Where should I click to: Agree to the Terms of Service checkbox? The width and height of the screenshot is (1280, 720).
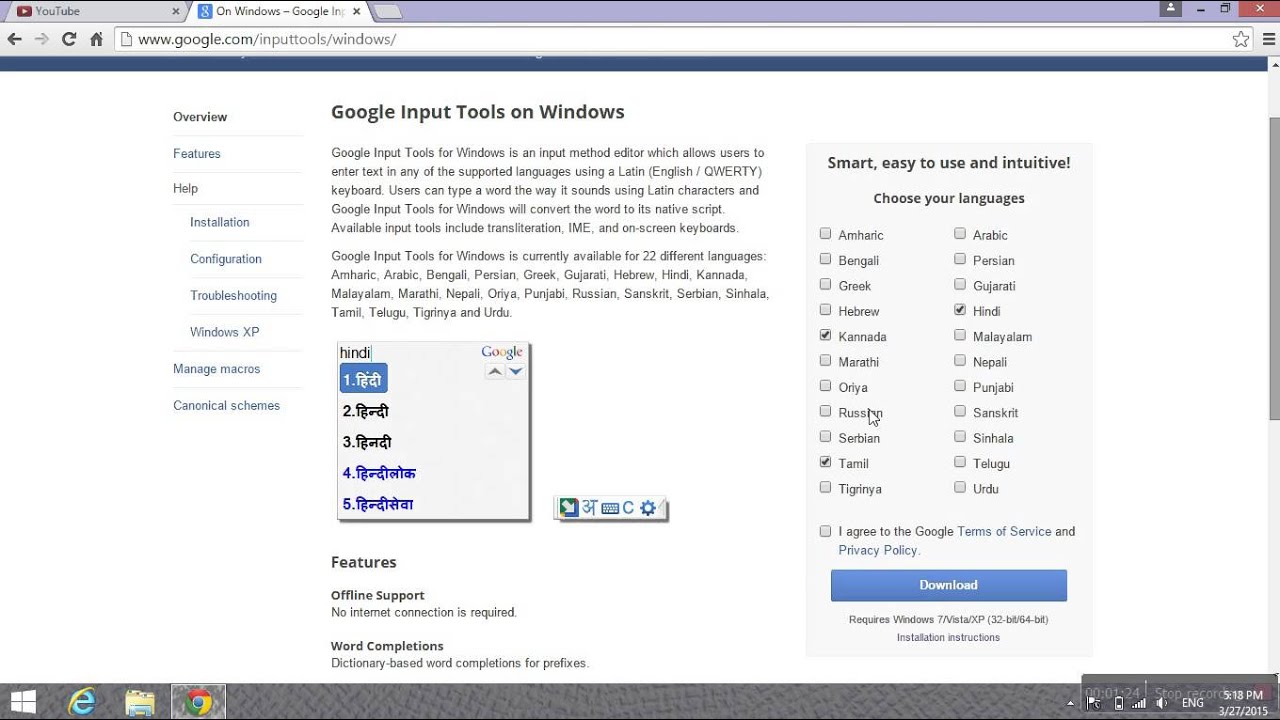825,531
